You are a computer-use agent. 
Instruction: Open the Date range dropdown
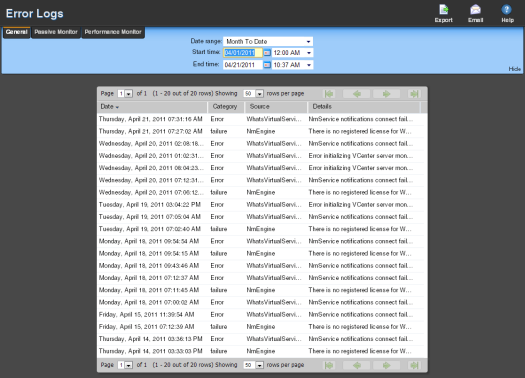pyautogui.click(x=268, y=42)
